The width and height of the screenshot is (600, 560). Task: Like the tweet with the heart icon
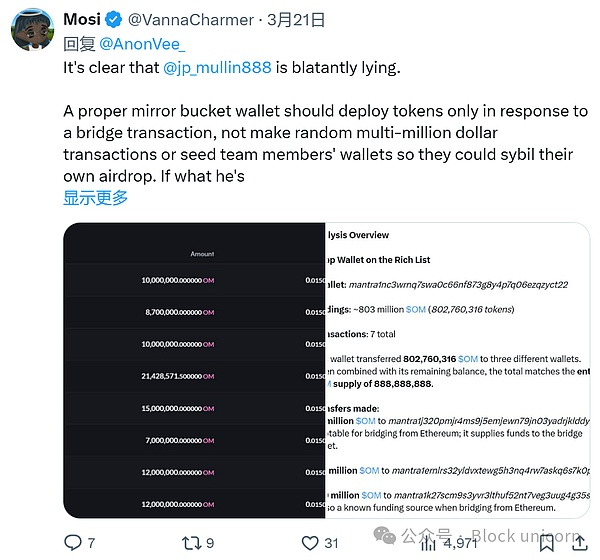[x=311, y=543]
